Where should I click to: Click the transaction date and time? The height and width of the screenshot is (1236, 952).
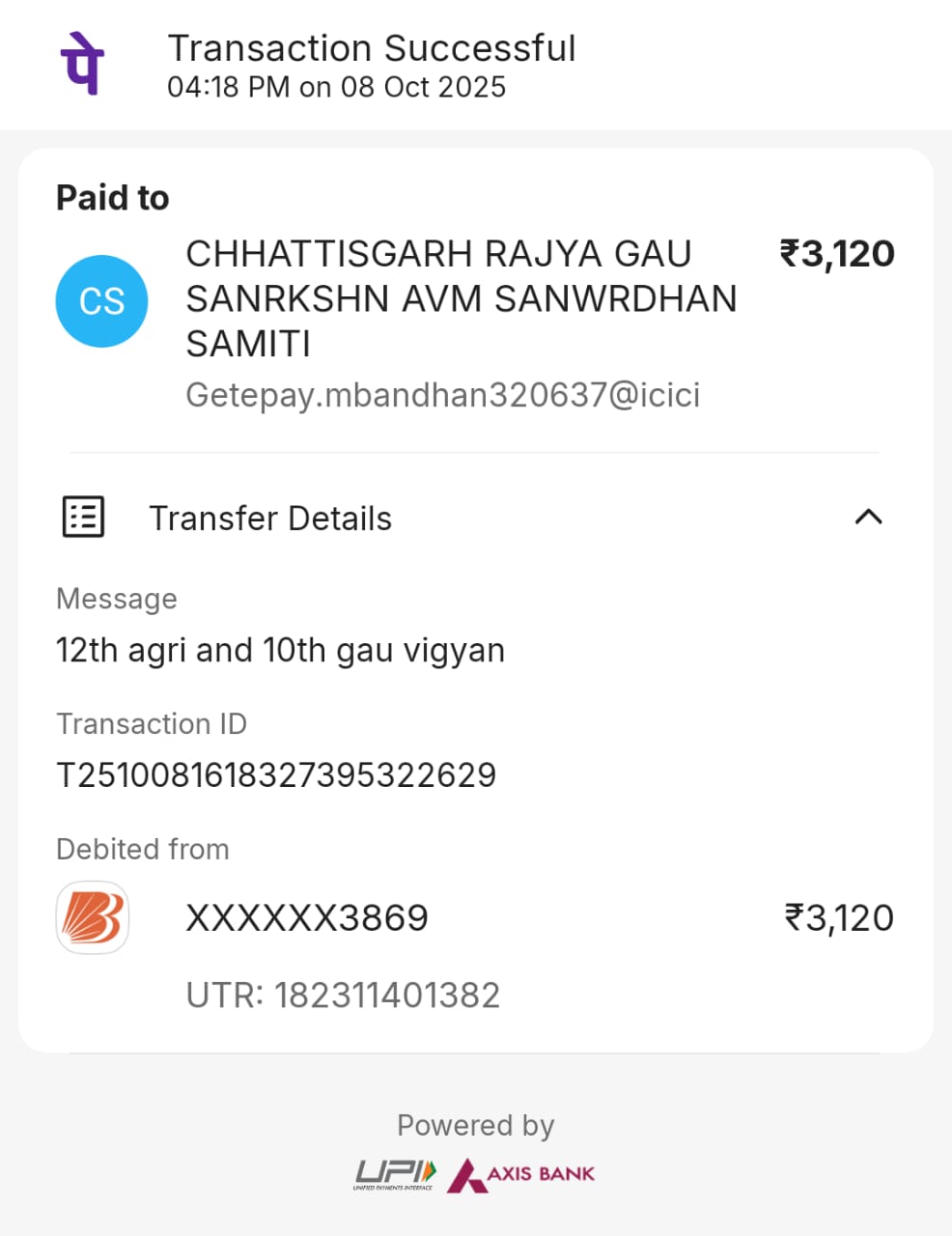click(336, 87)
